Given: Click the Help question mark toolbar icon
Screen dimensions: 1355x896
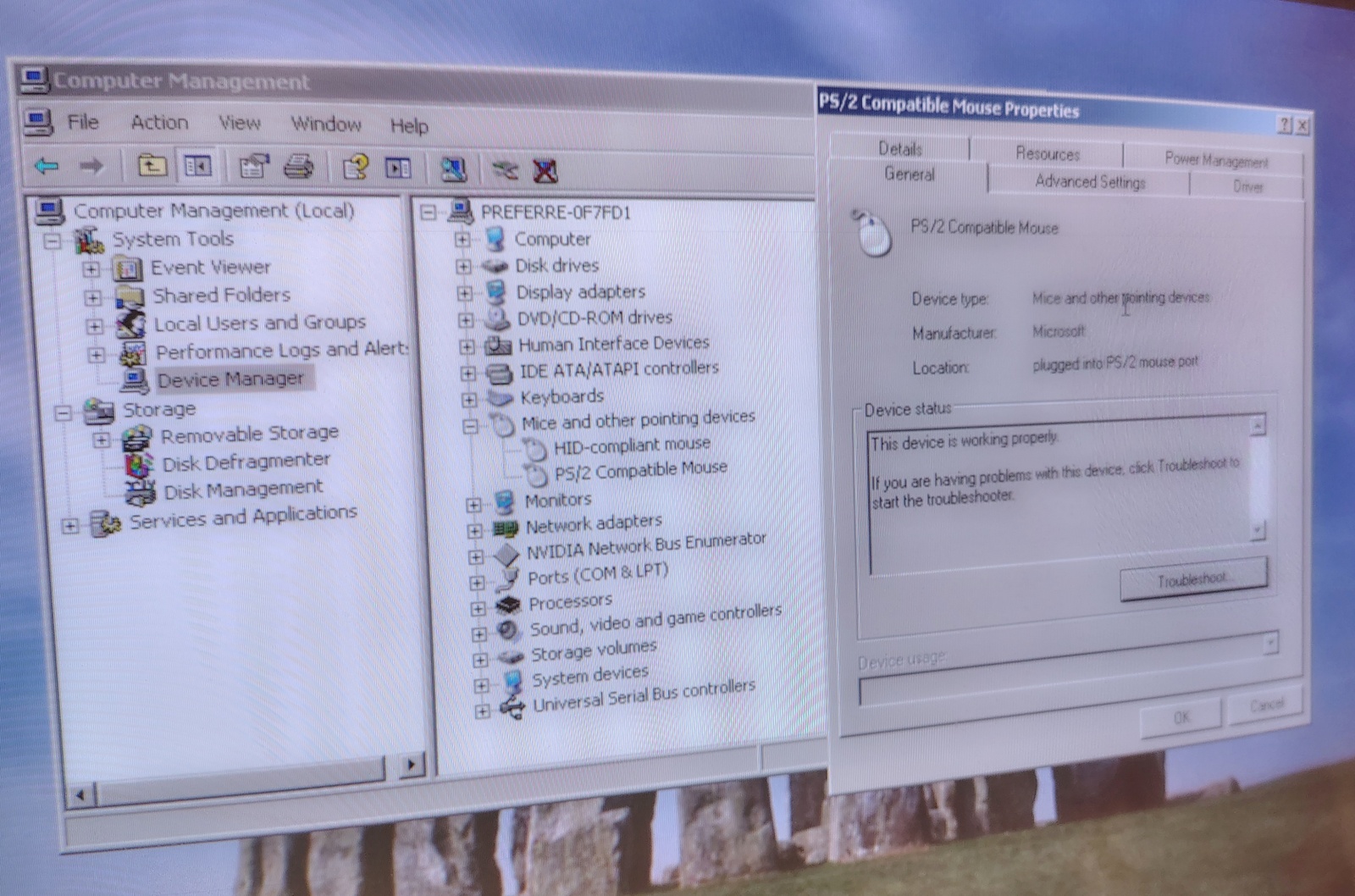Looking at the screenshot, I should tap(355, 168).
